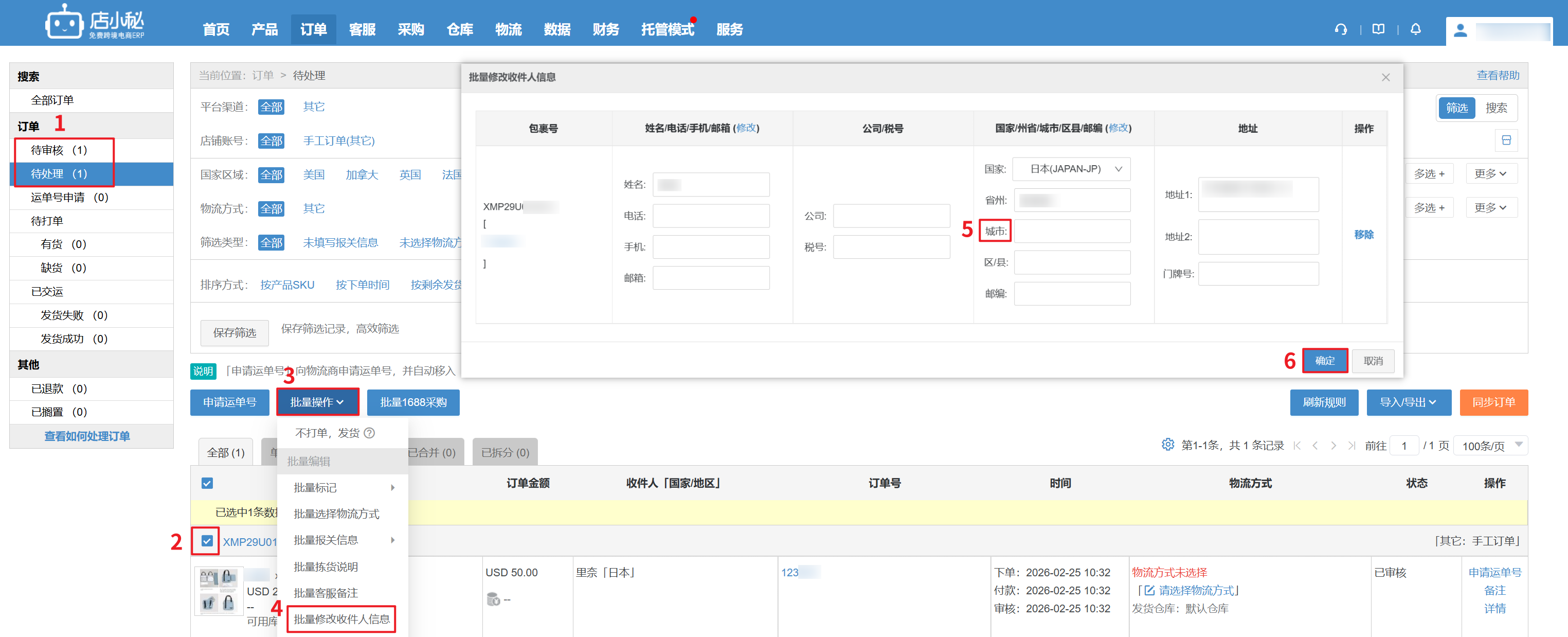Click the user profile avatar icon
1568x637 pixels.
(x=1460, y=30)
